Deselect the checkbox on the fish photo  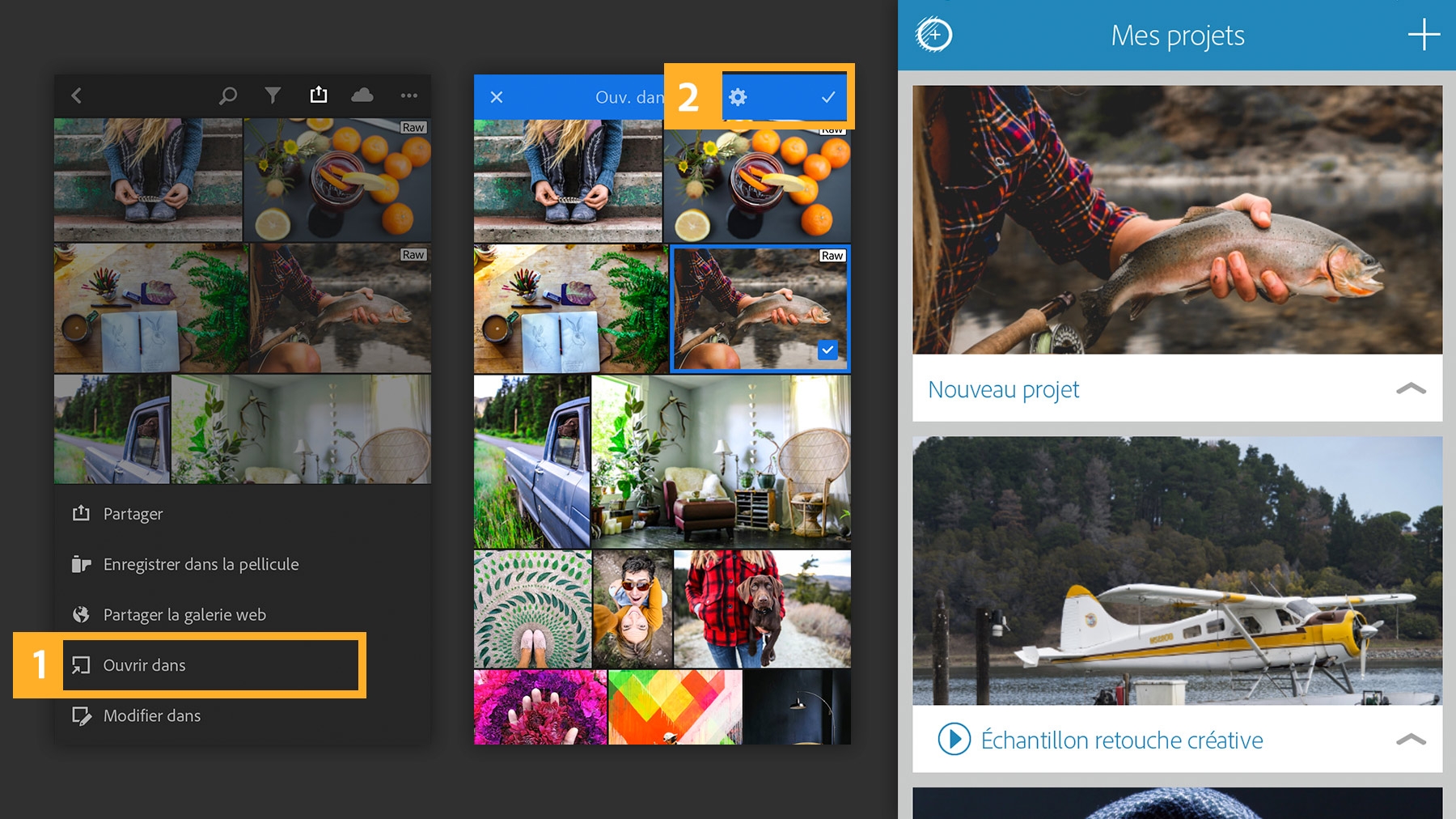(x=827, y=350)
